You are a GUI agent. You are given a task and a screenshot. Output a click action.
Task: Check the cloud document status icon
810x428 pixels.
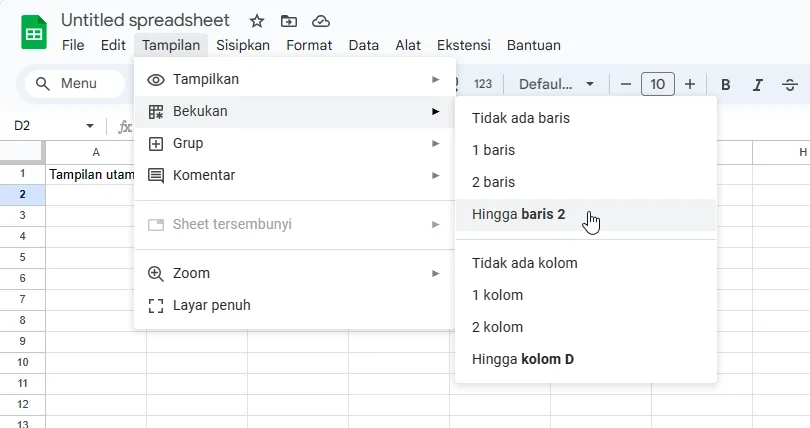(x=320, y=21)
